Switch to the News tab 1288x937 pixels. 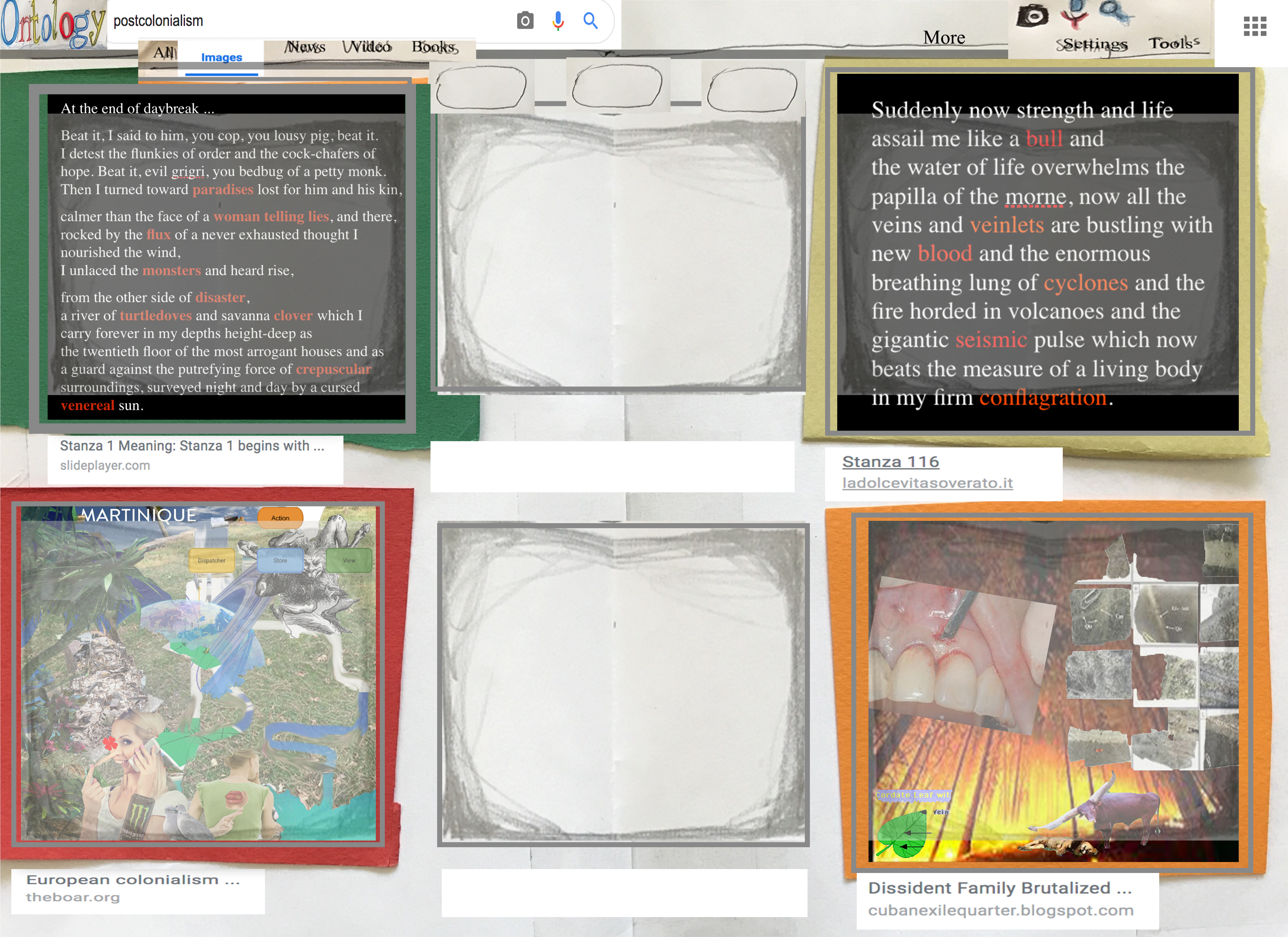click(306, 47)
